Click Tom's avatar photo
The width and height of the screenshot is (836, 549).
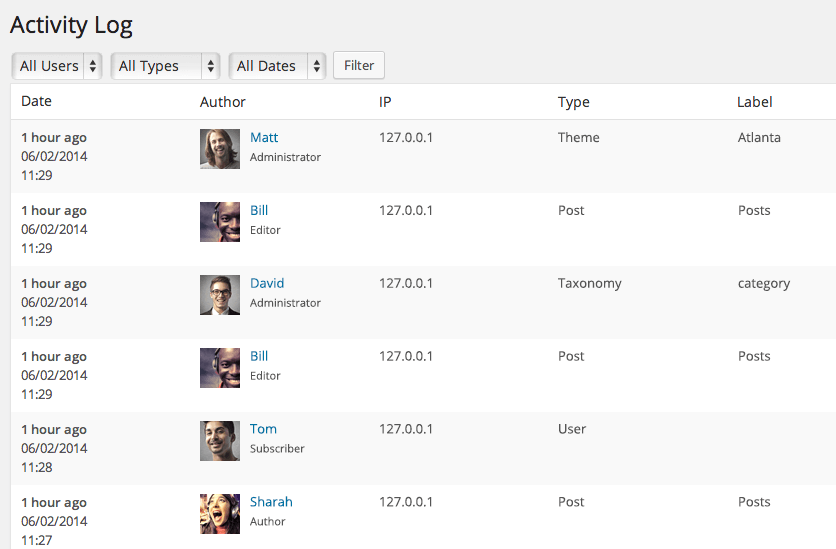220,441
